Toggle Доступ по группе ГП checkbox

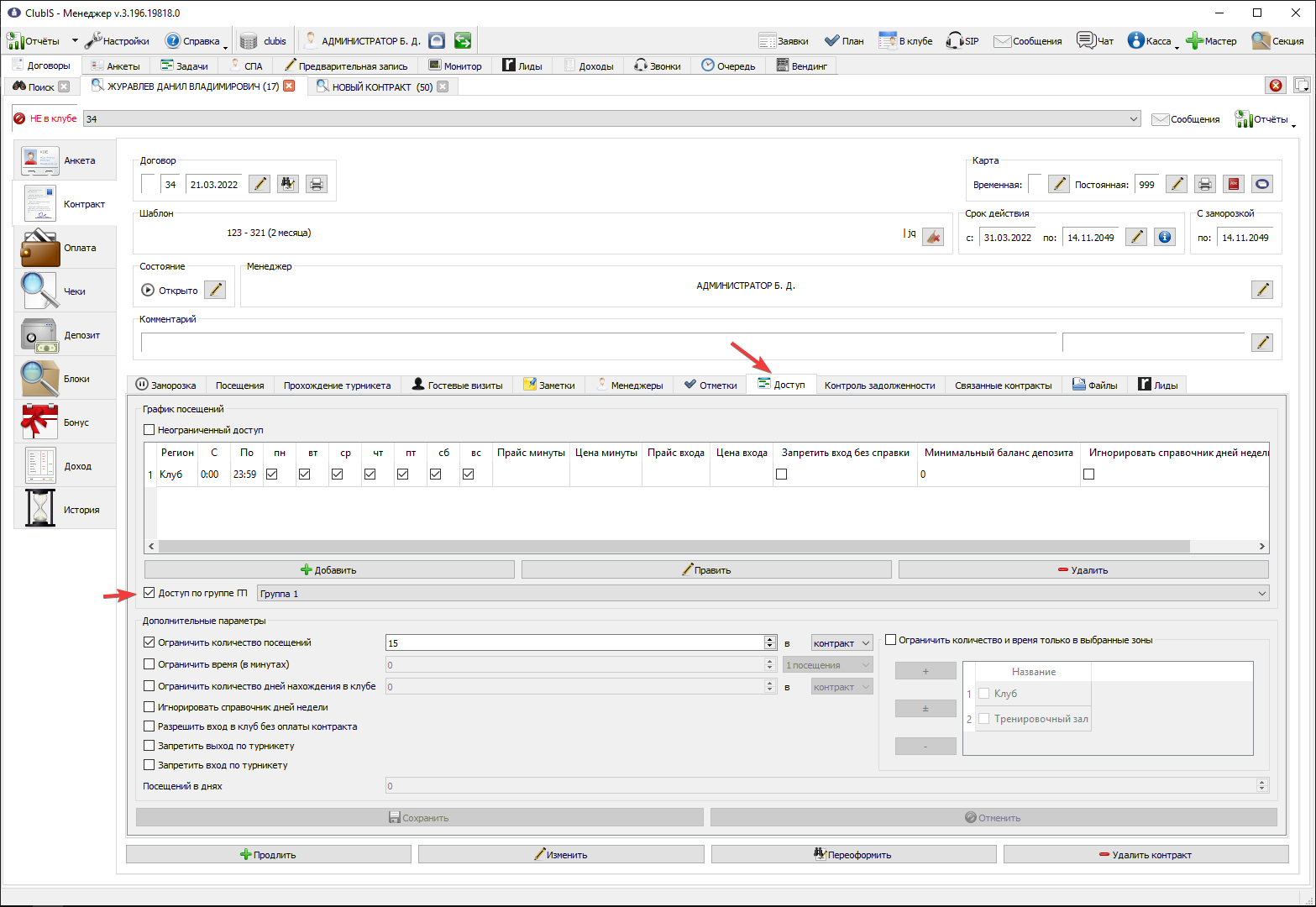tap(149, 592)
